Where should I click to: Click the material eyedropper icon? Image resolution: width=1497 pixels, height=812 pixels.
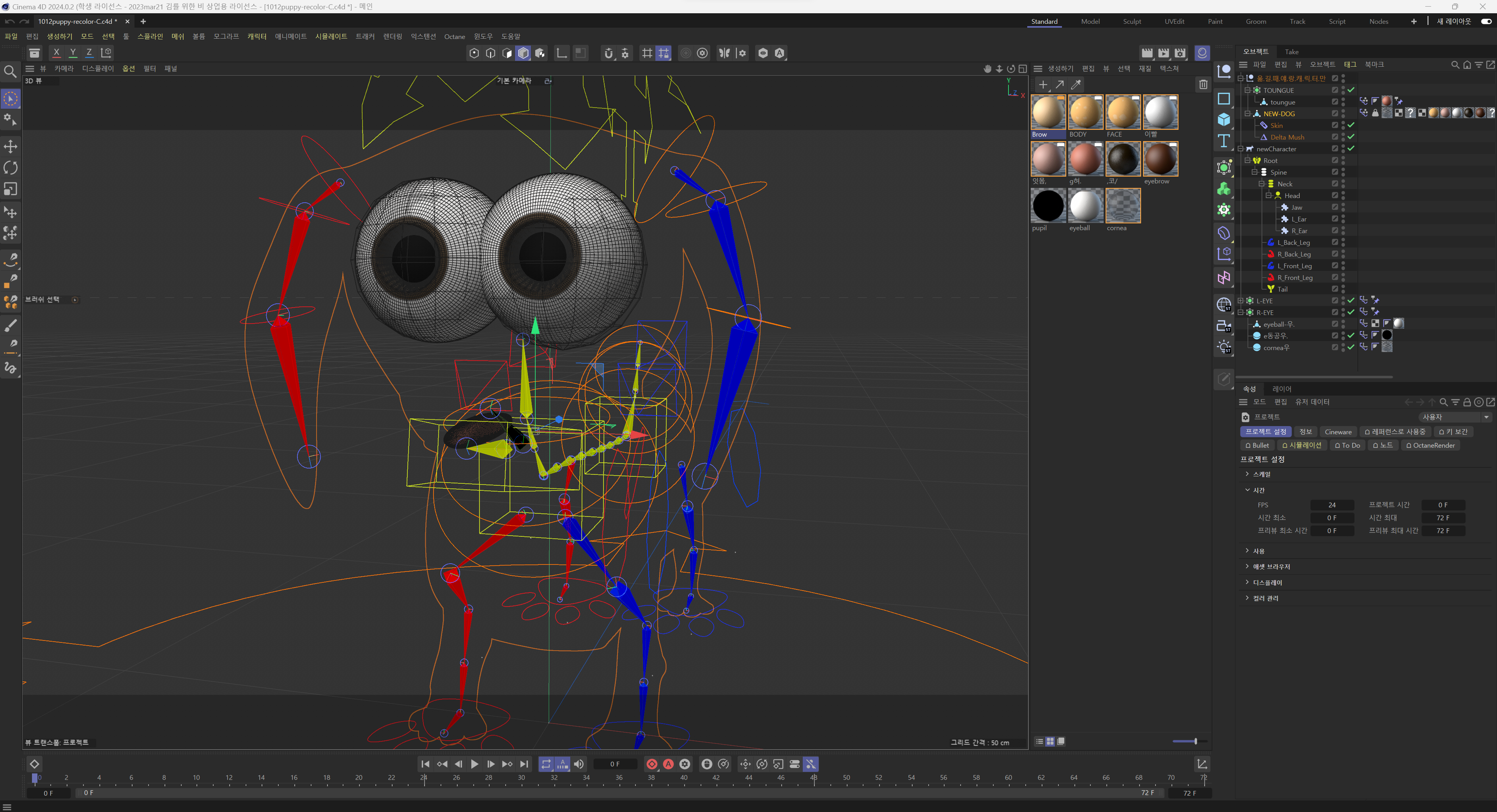click(1076, 85)
